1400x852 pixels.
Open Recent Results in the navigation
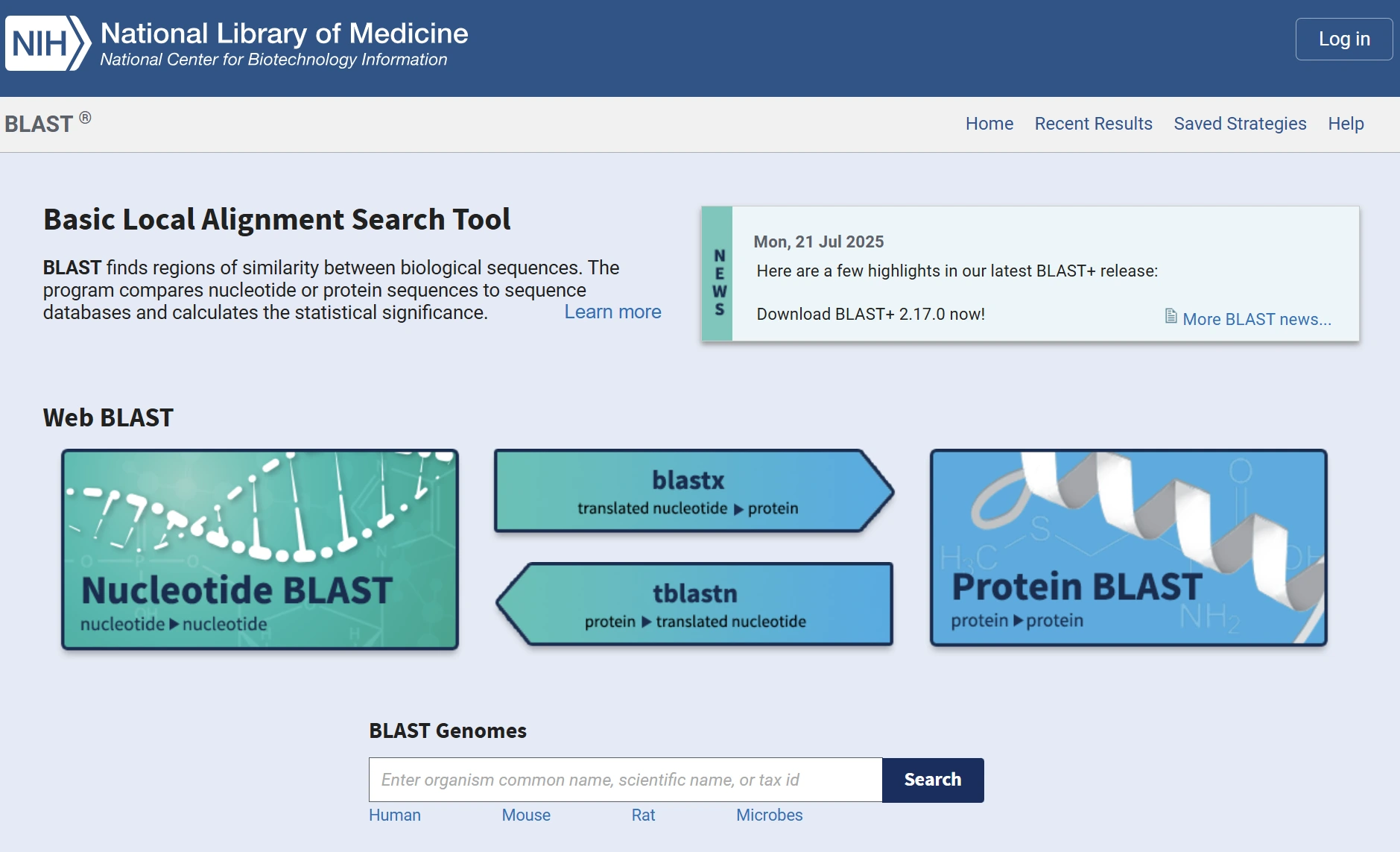point(1093,124)
